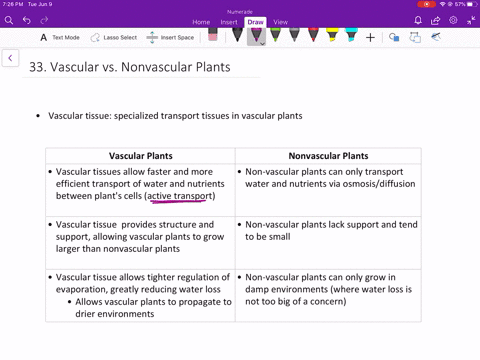
Task: Tap the battery indicator in status bar
Action: 472,4
